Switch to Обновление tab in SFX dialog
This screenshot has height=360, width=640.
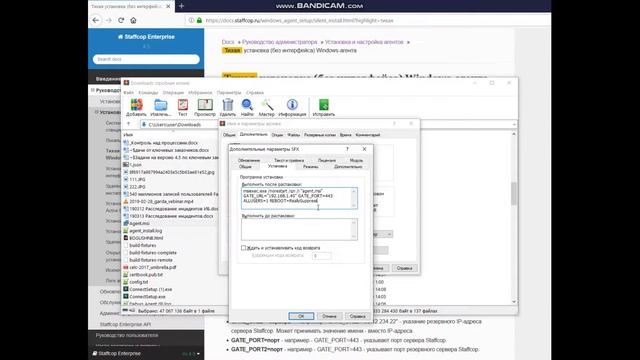pyautogui.click(x=249, y=160)
